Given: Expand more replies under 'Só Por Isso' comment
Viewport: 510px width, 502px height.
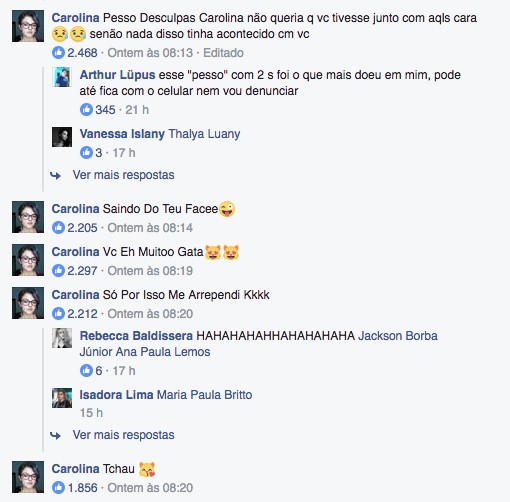Looking at the screenshot, I should click(x=123, y=435).
